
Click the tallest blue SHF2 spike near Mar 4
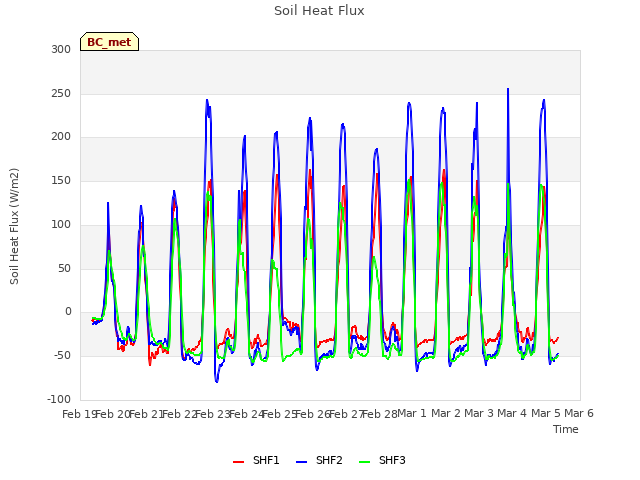pyautogui.click(x=508, y=89)
